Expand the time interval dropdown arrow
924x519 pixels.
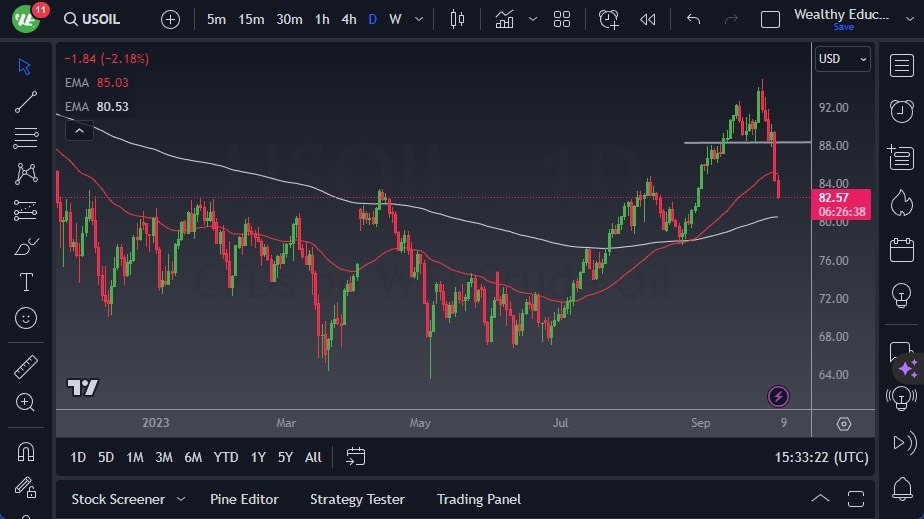[x=418, y=19]
